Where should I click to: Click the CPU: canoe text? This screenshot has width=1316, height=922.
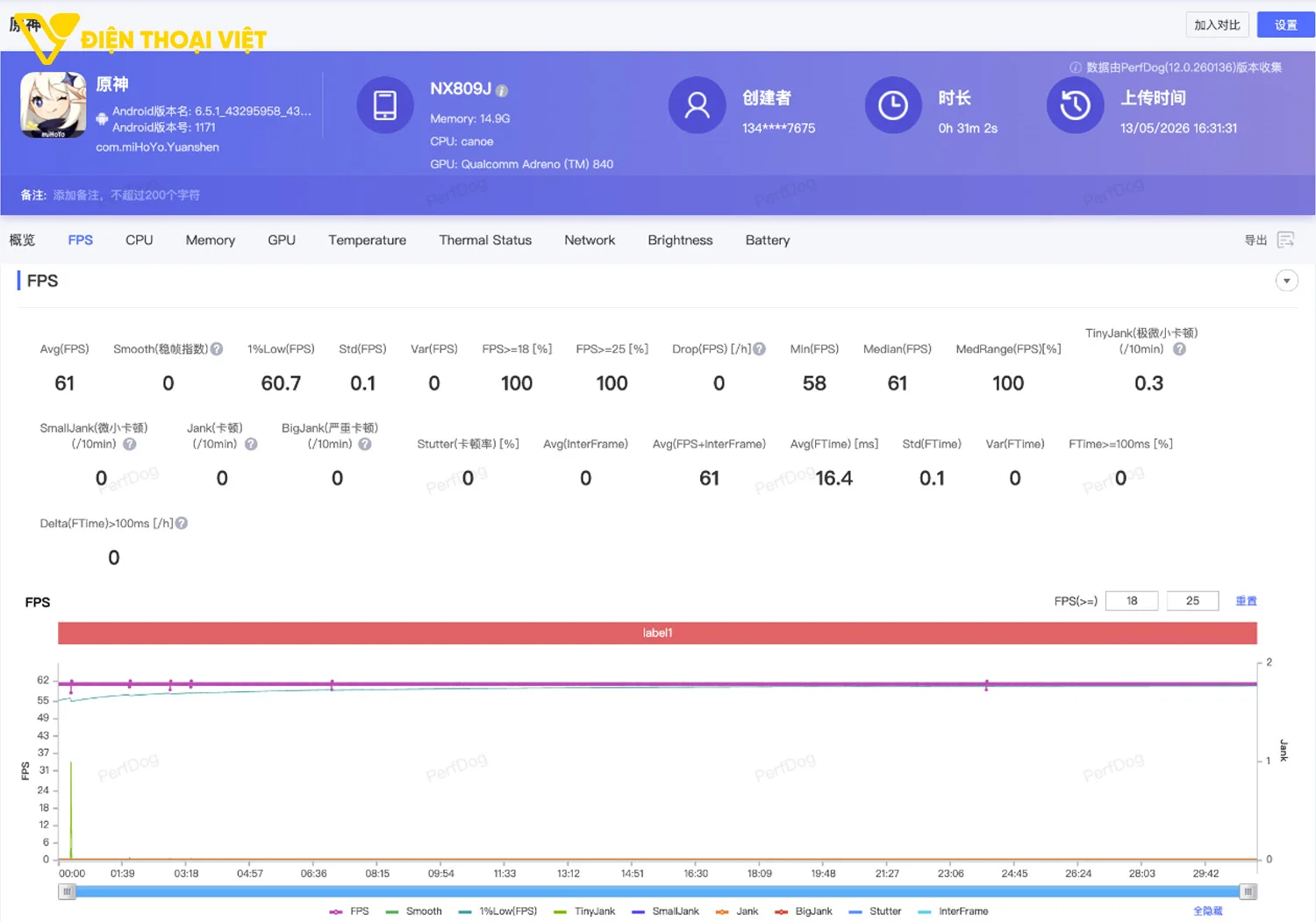(x=461, y=141)
